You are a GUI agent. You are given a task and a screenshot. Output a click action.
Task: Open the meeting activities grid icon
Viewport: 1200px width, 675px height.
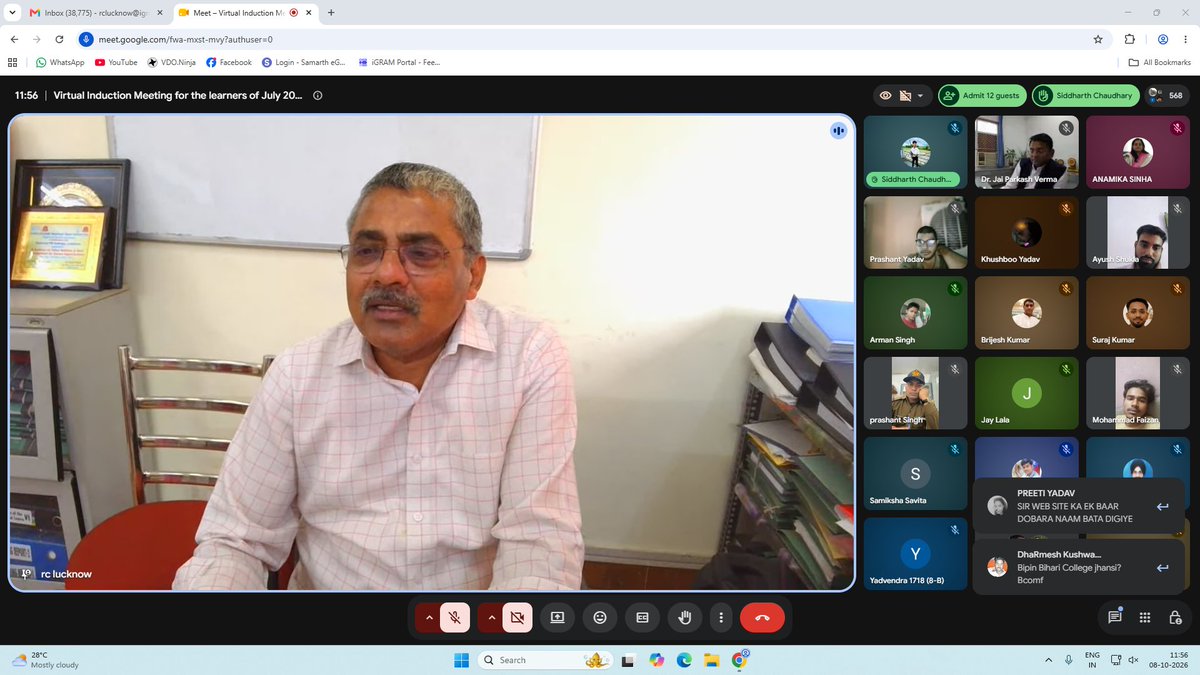pyautogui.click(x=1145, y=618)
